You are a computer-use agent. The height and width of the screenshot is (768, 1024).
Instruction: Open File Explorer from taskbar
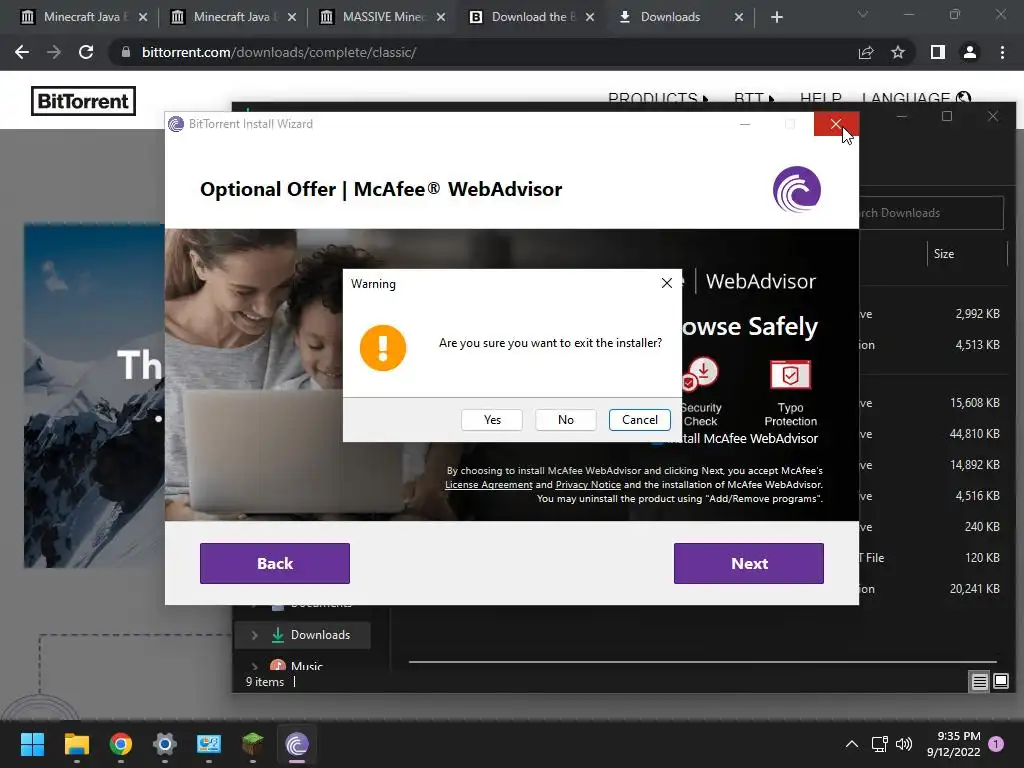coord(76,744)
